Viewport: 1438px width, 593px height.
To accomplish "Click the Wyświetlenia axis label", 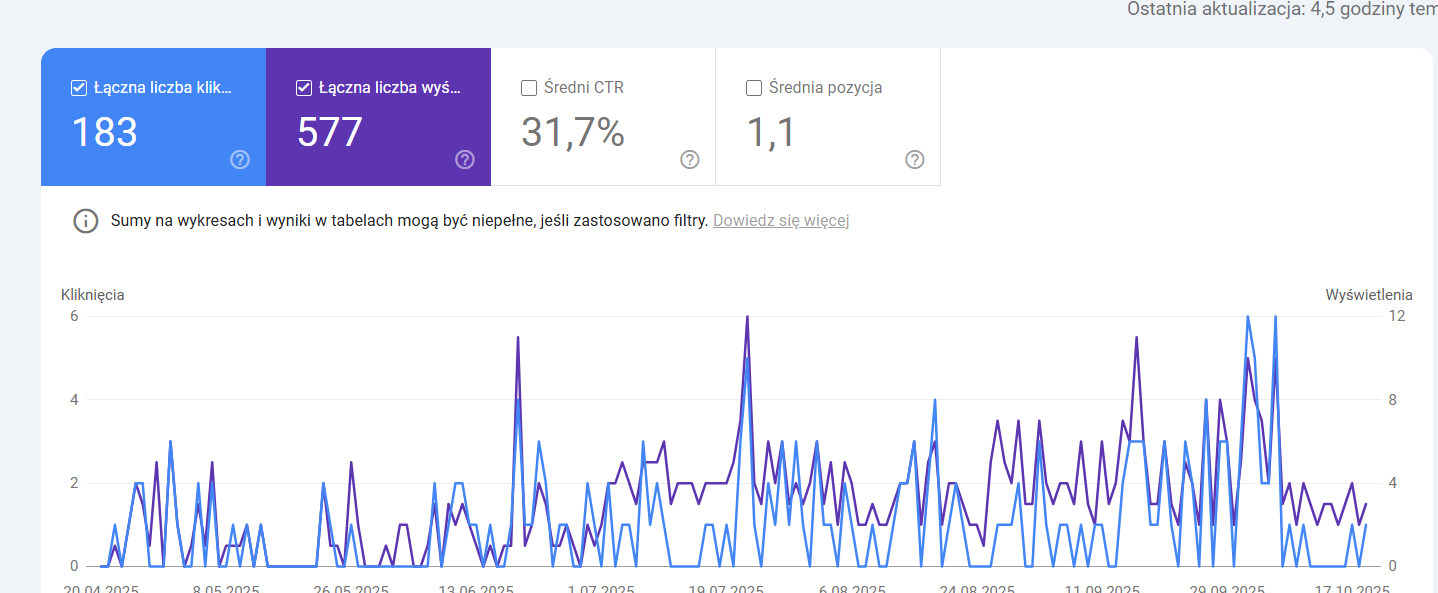I will [x=1368, y=295].
